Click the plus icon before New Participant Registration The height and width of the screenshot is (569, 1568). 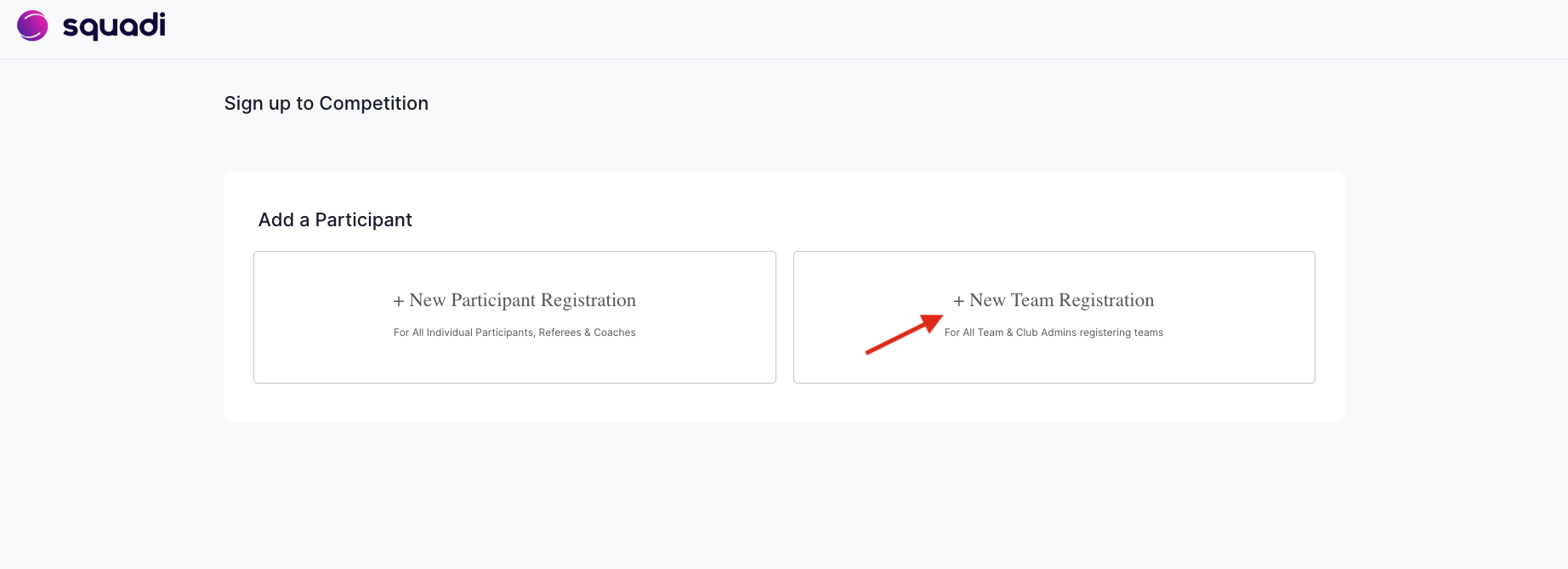click(x=399, y=301)
